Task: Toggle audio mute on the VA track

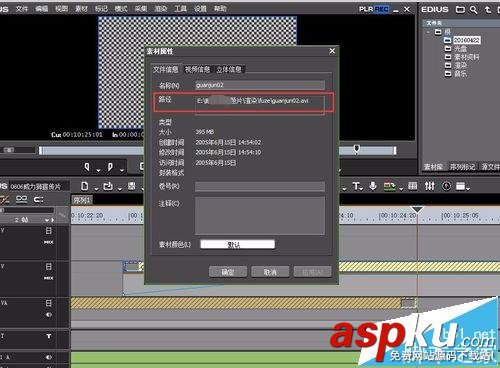Action: pyautogui.click(x=49, y=314)
